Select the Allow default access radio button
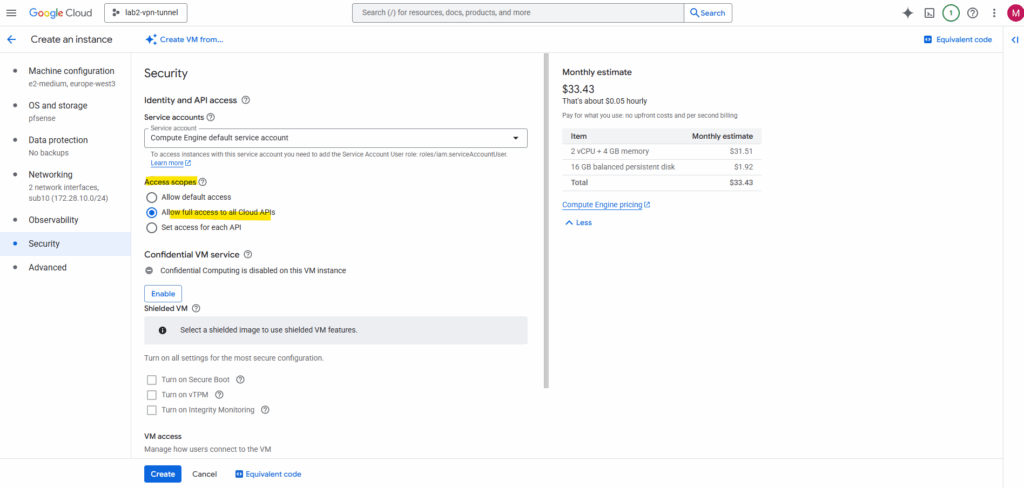Screen dimensions: 1024x488 pos(152,197)
